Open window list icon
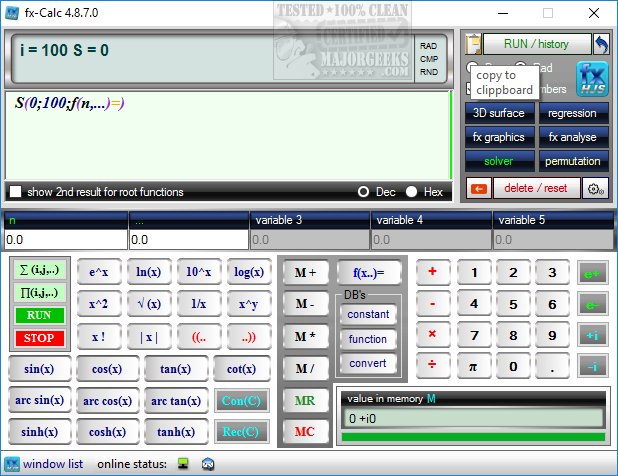The image size is (618, 476). point(12,464)
